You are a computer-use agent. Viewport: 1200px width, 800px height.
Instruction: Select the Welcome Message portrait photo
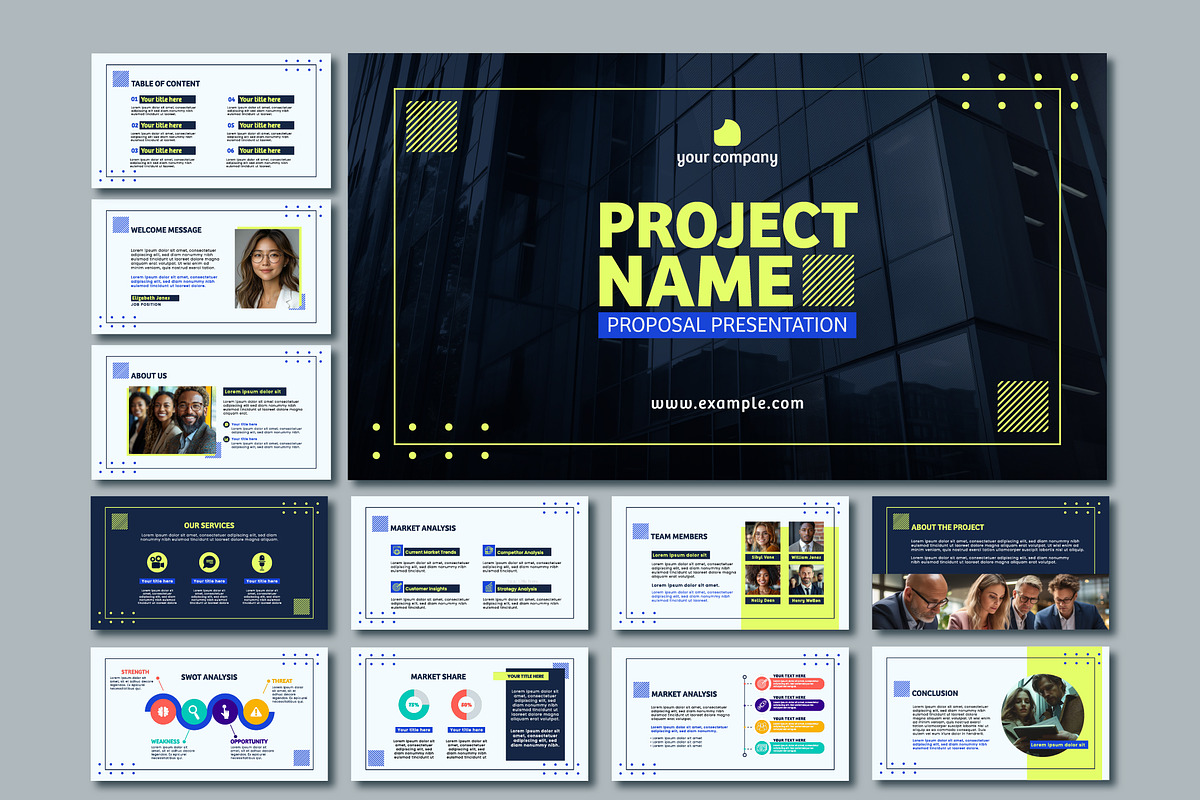(x=267, y=269)
